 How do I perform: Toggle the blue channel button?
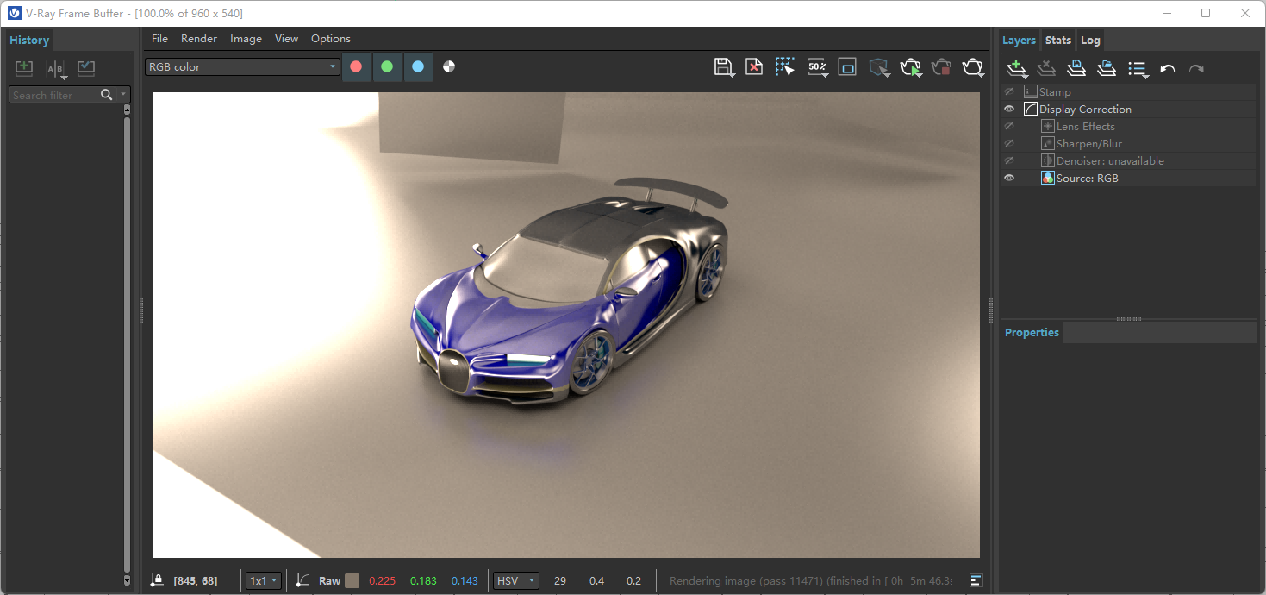pyautogui.click(x=418, y=67)
